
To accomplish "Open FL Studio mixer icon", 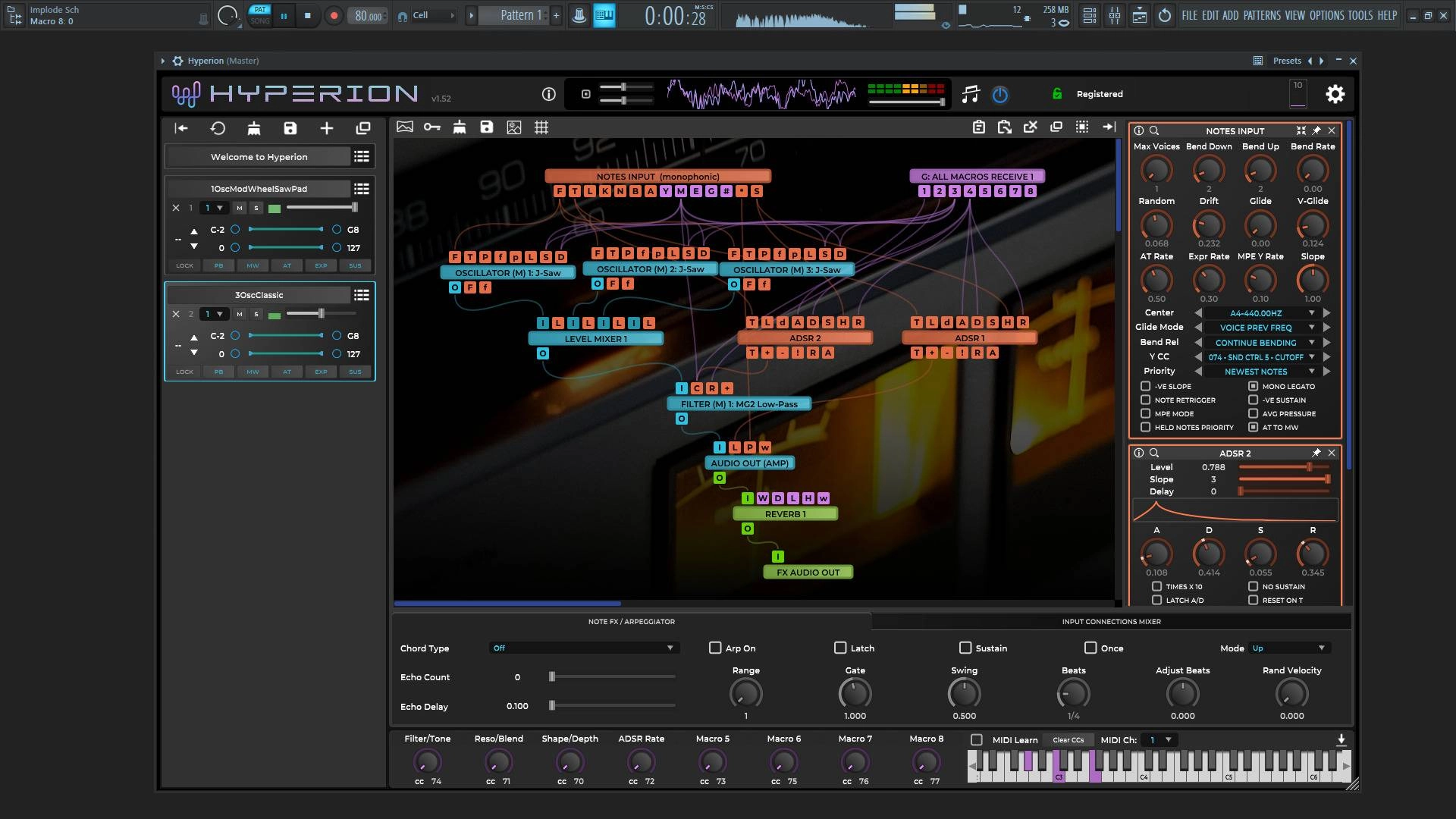I will [1114, 15].
